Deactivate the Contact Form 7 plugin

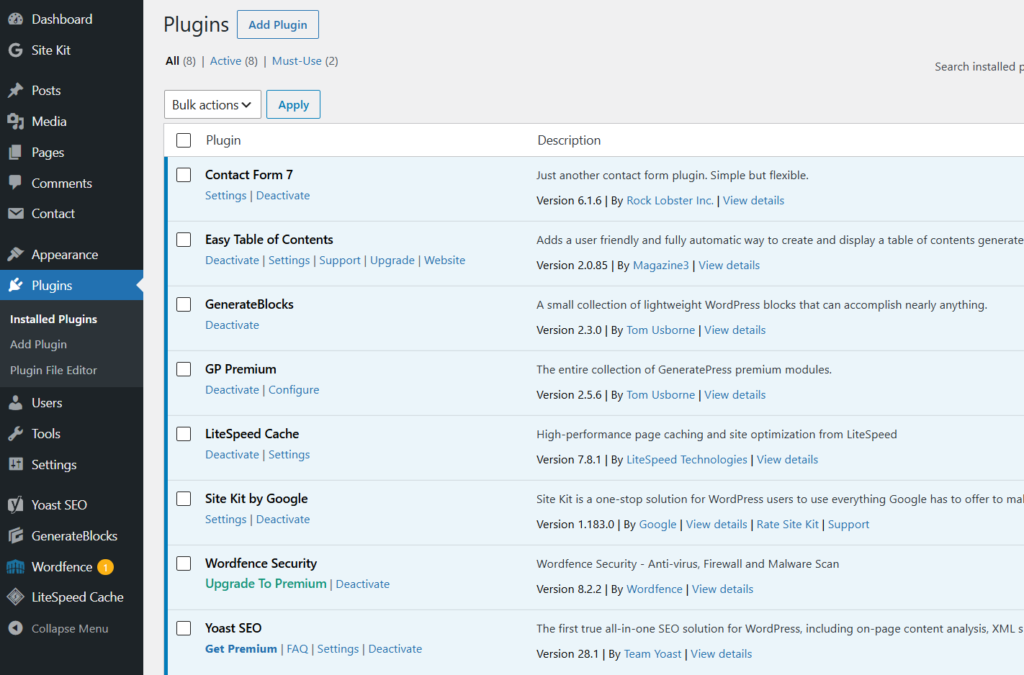pos(283,195)
